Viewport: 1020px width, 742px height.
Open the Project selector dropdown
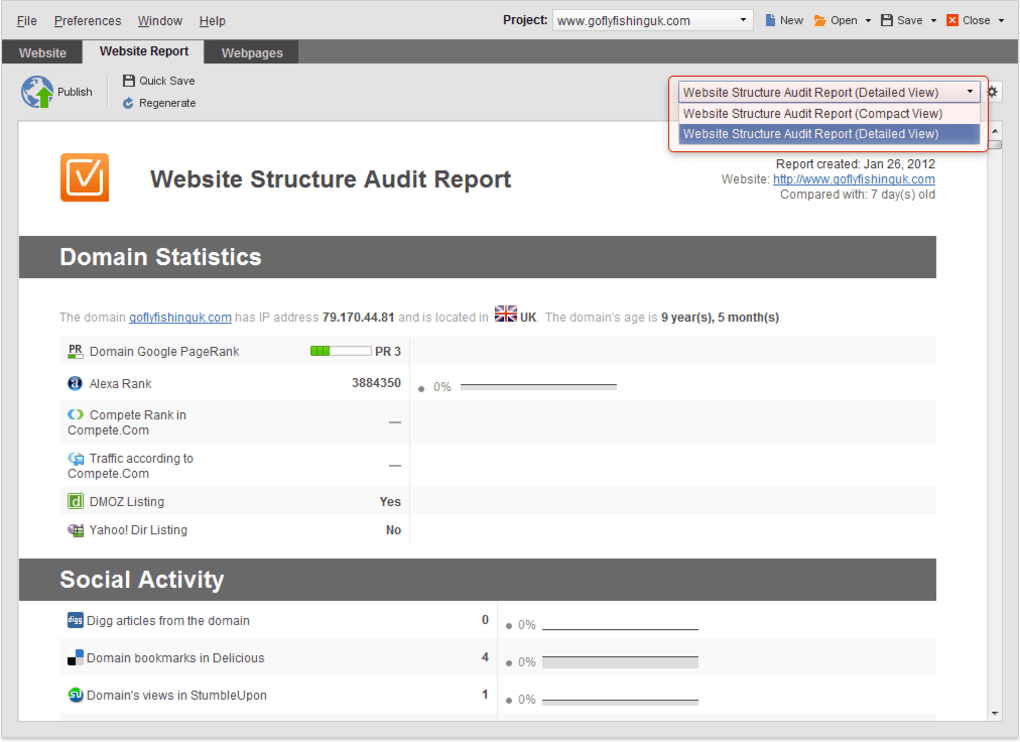[x=741, y=18]
